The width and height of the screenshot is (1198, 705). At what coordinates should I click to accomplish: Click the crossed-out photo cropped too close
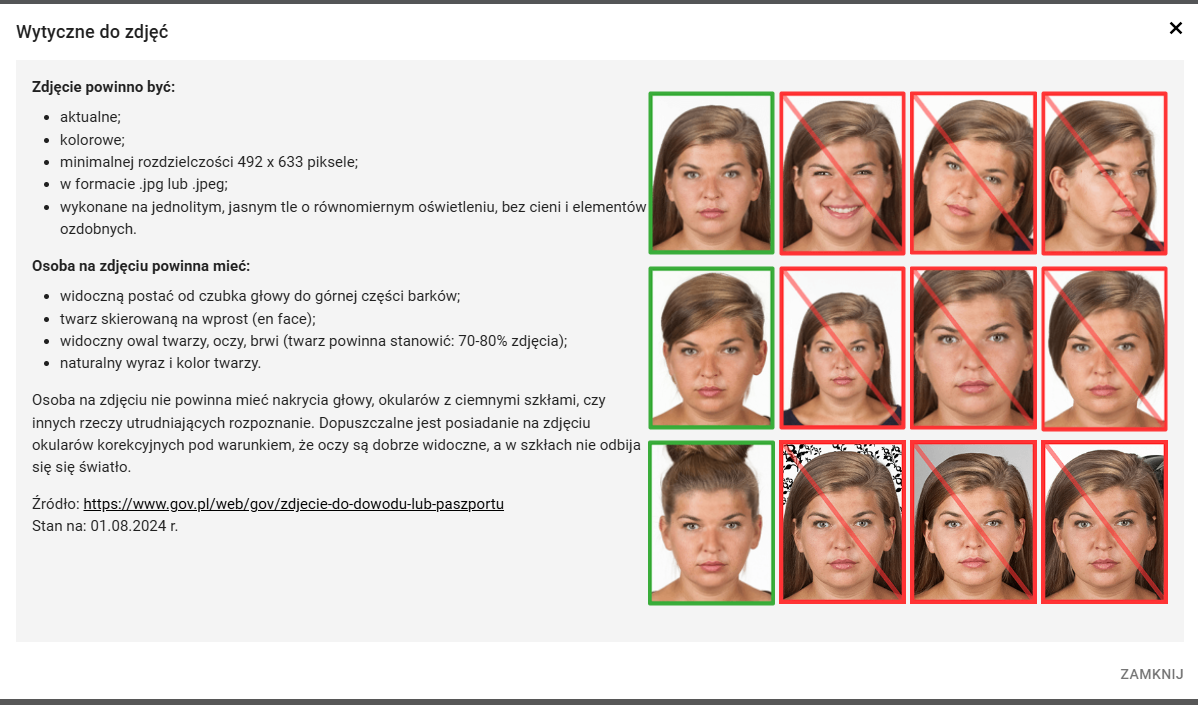(973, 347)
